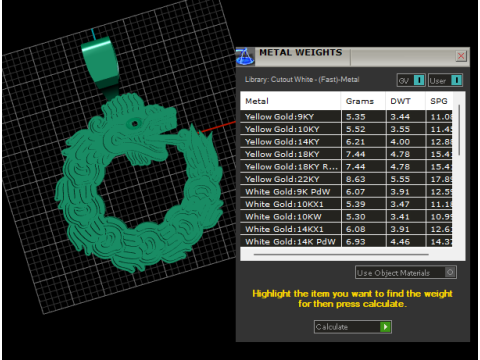Select the Yellow Gold:18KY row
Image resolution: width=480 pixels, height=360 pixels.
pos(346,154)
